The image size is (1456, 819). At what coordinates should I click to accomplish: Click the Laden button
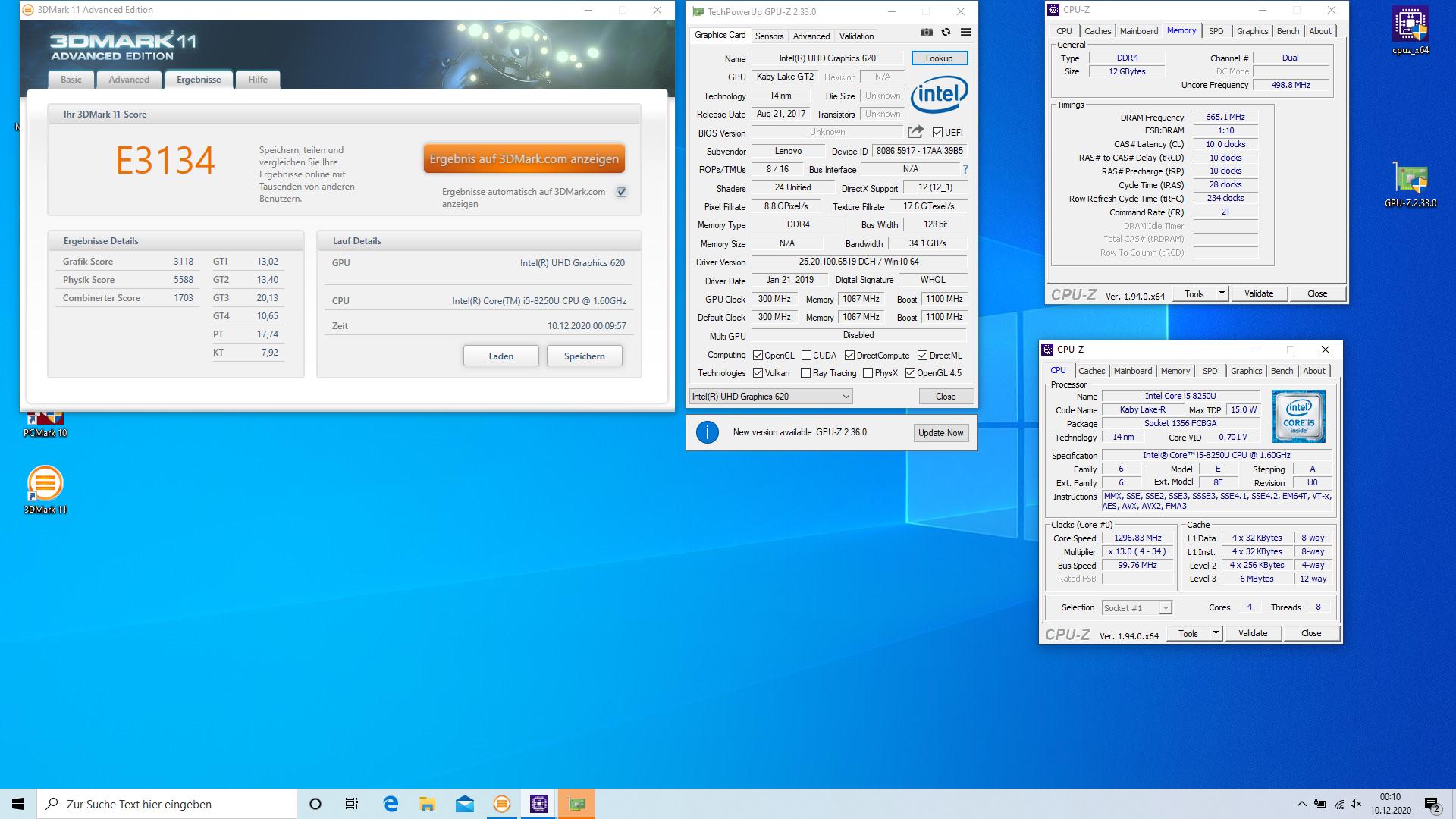coord(501,356)
